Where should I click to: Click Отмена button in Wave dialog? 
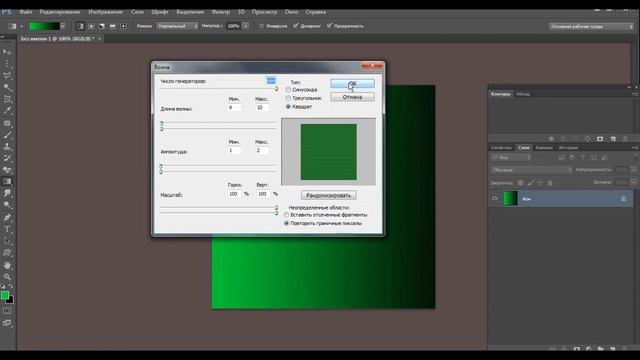[x=352, y=97]
